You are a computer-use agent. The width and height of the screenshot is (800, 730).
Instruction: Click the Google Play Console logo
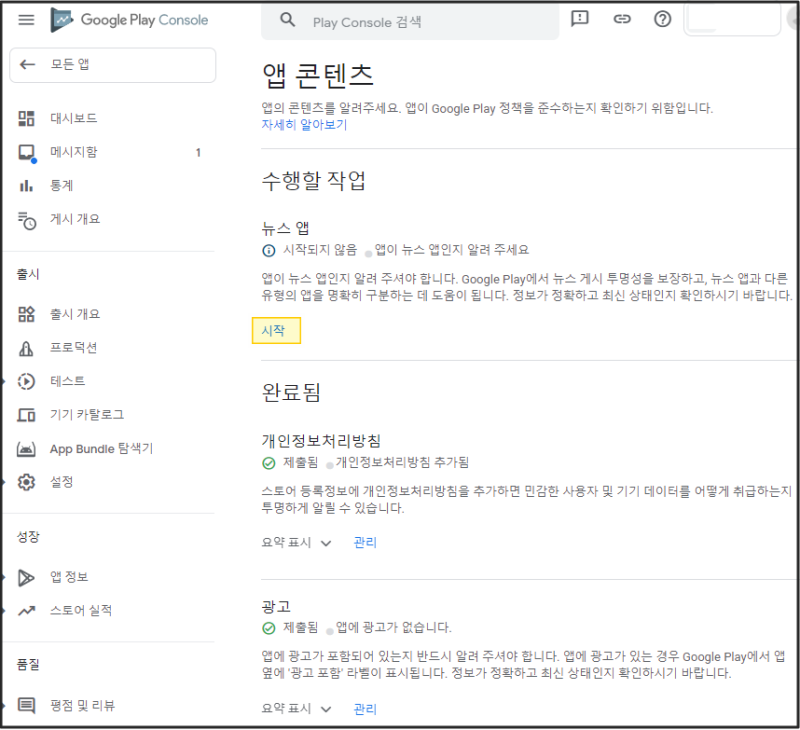[x=129, y=20]
